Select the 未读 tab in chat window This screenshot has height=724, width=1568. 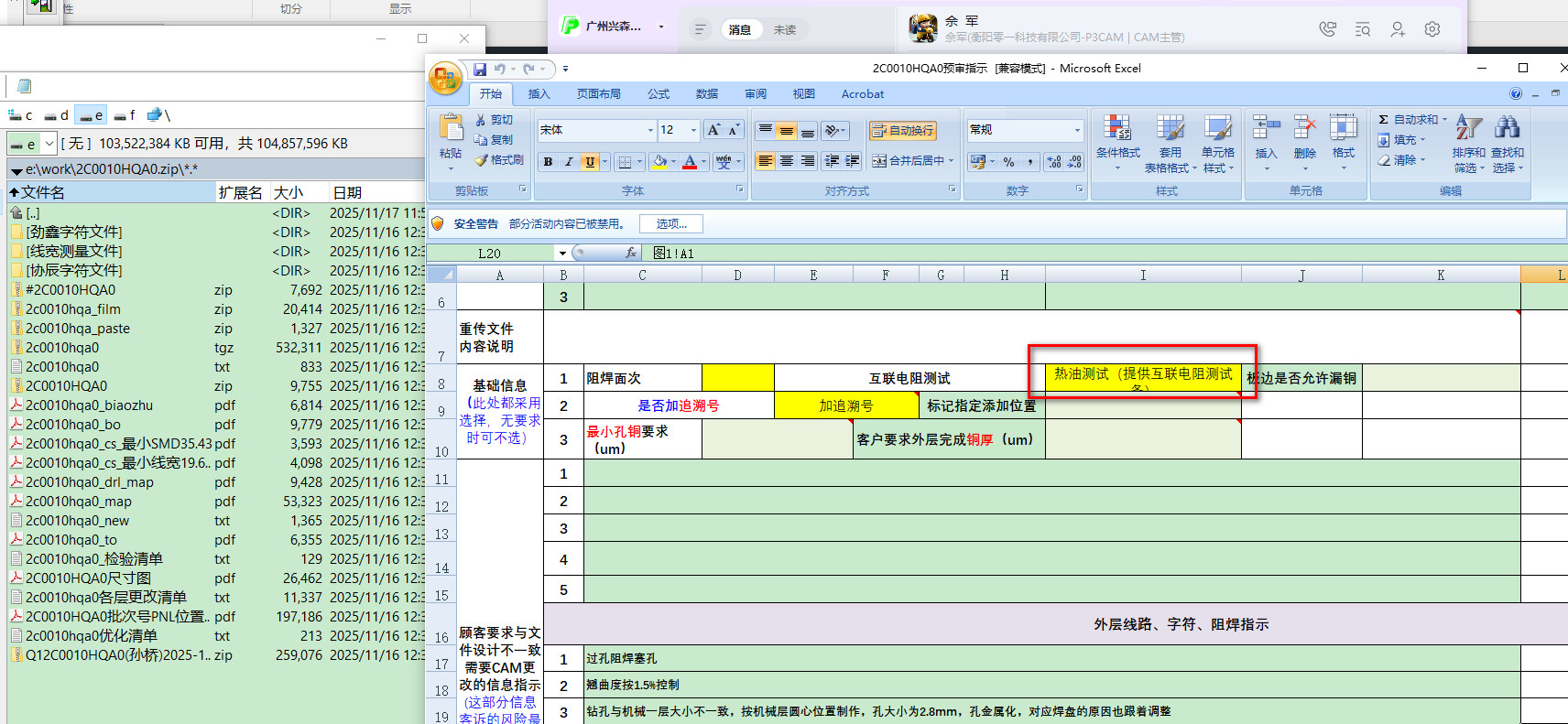pyautogui.click(x=785, y=30)
